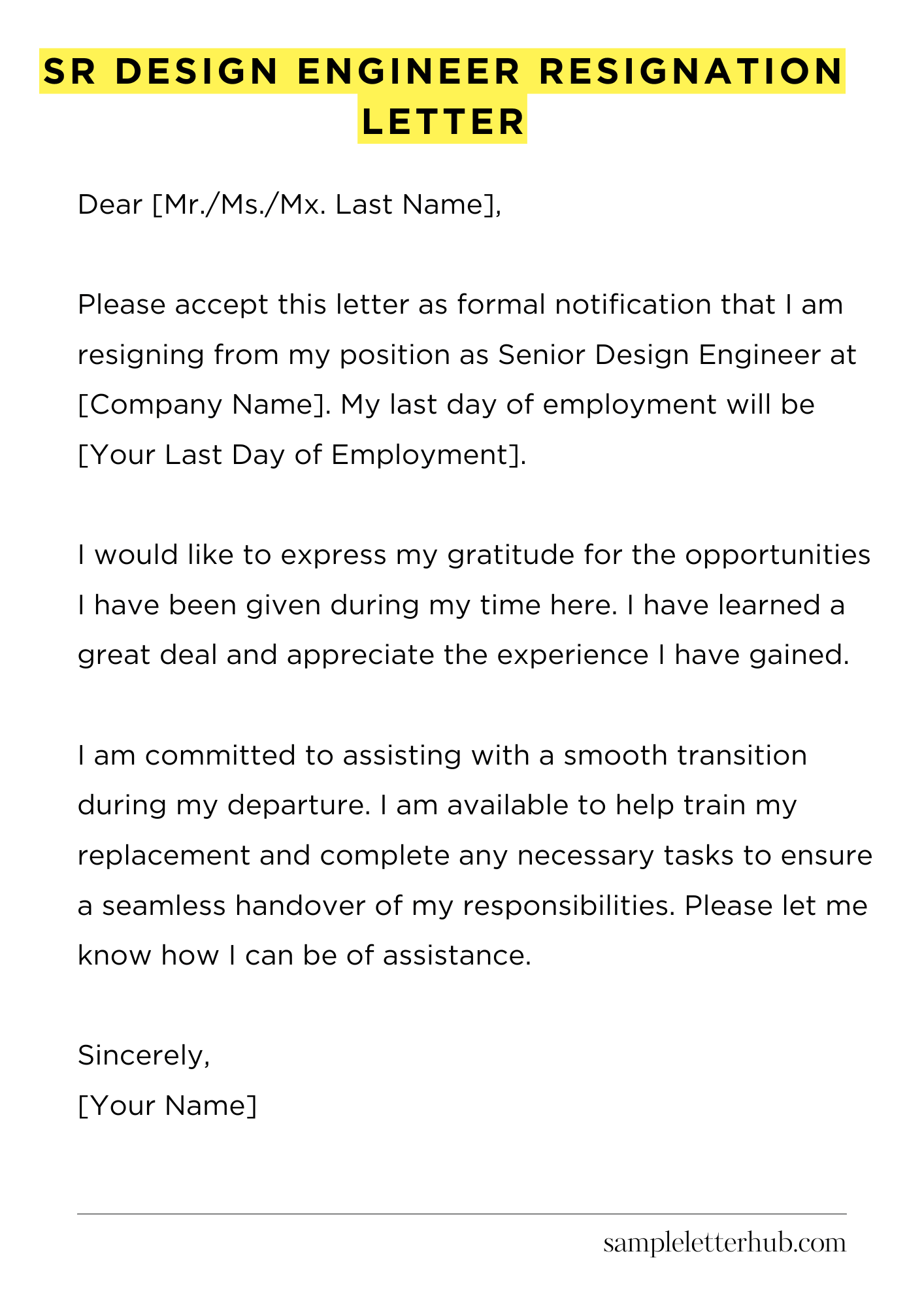The height and width of the screenshot is (1307, 924).
Task: Click the word replacement
Action: pyautogui.click(x=164, y=857)
